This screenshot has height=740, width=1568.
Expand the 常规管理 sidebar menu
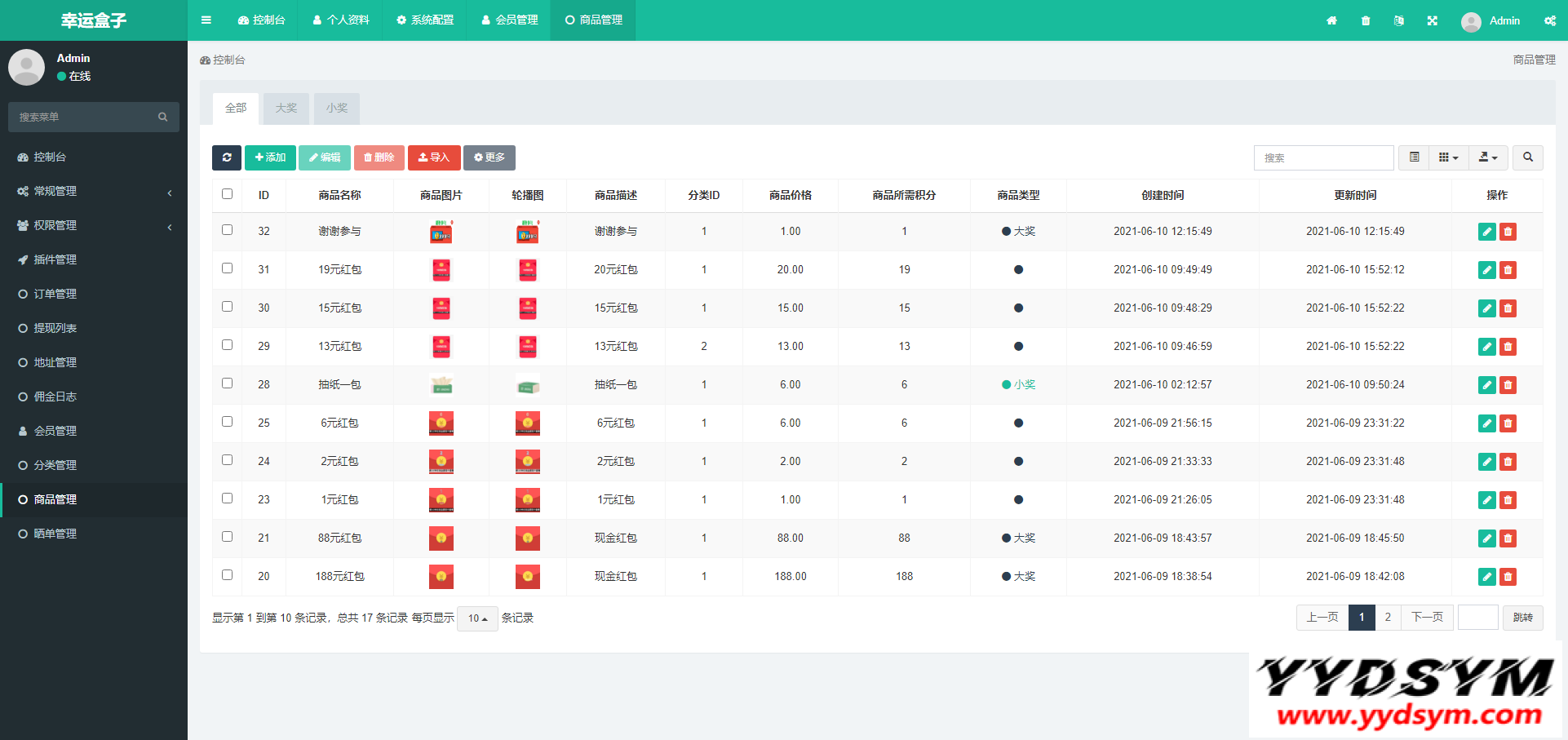click(94, 191)
